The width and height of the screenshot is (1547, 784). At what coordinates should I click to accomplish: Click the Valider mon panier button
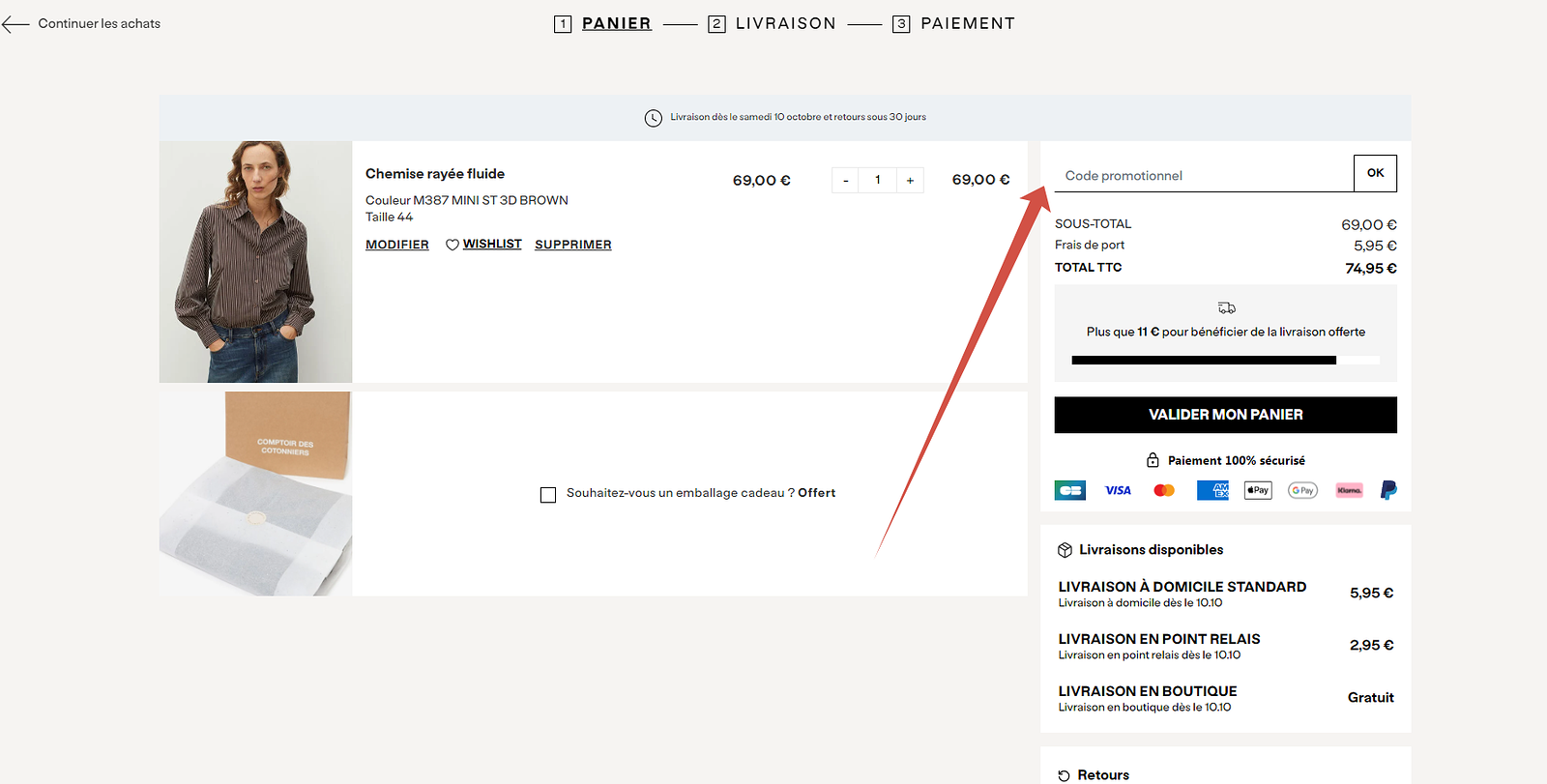(x=1226, y=415)
